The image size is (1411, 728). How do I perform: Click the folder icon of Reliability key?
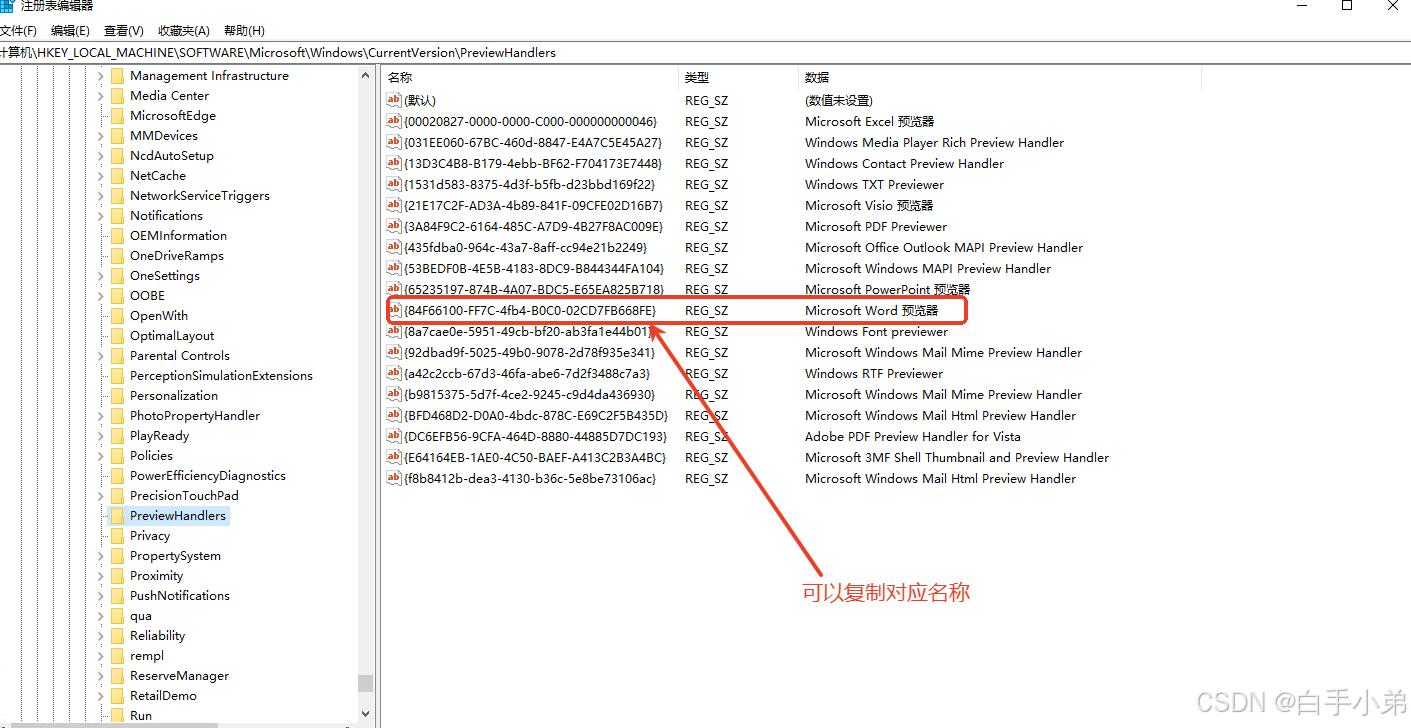coord(117,635)
